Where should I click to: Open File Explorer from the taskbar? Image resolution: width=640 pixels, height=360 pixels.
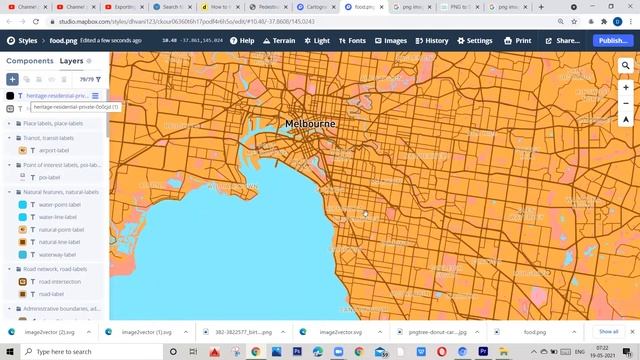pos(504,351)
